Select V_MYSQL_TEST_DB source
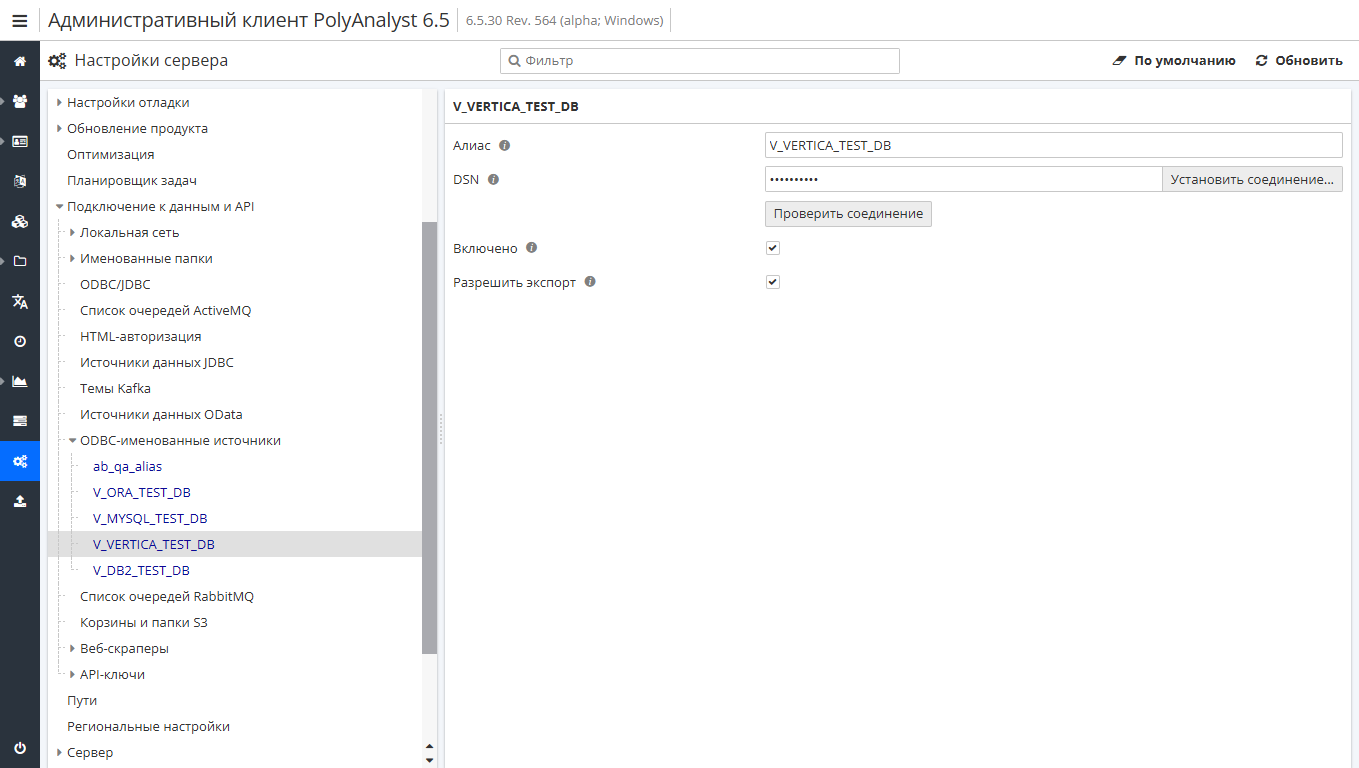The width and height of the screenshot is (1359, 768). (x=150, y=518)
